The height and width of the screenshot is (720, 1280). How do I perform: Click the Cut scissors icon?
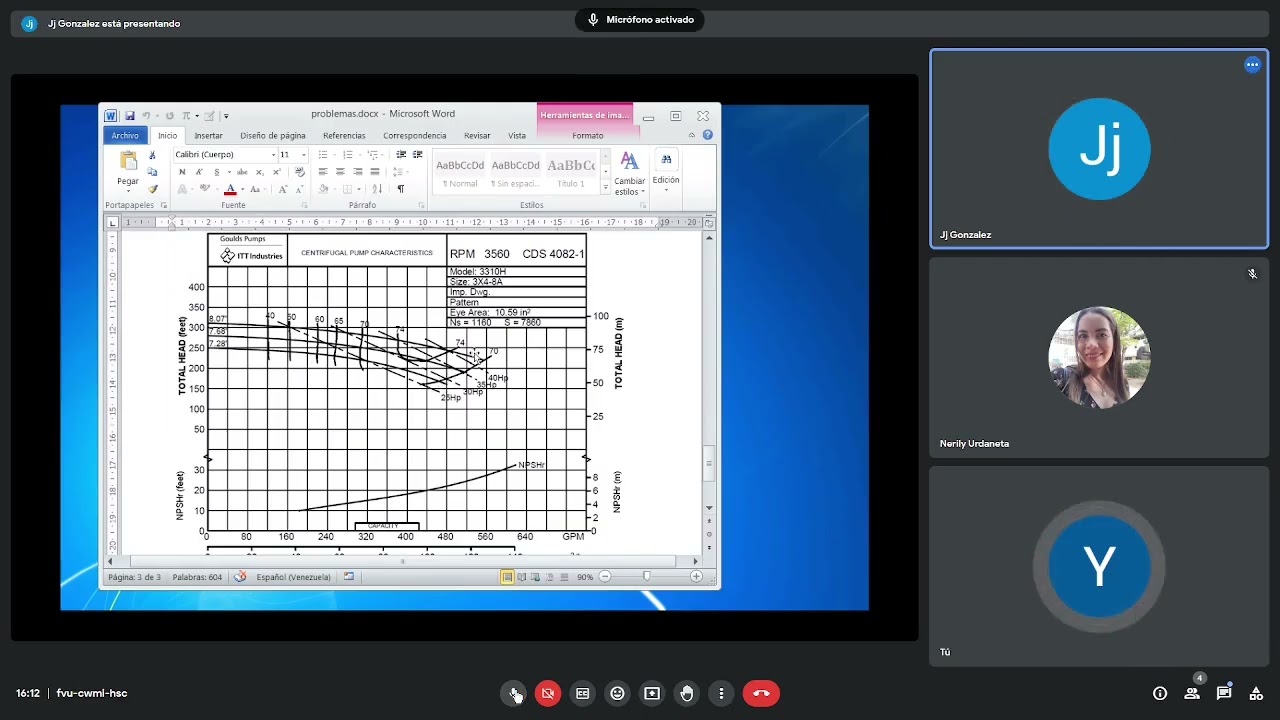152,155
